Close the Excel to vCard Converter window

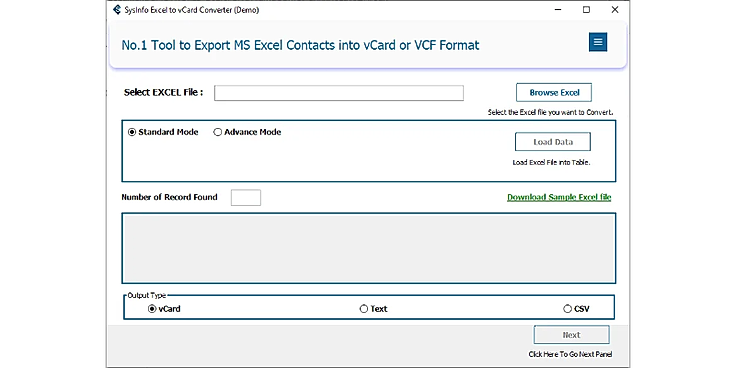(614, 10)
